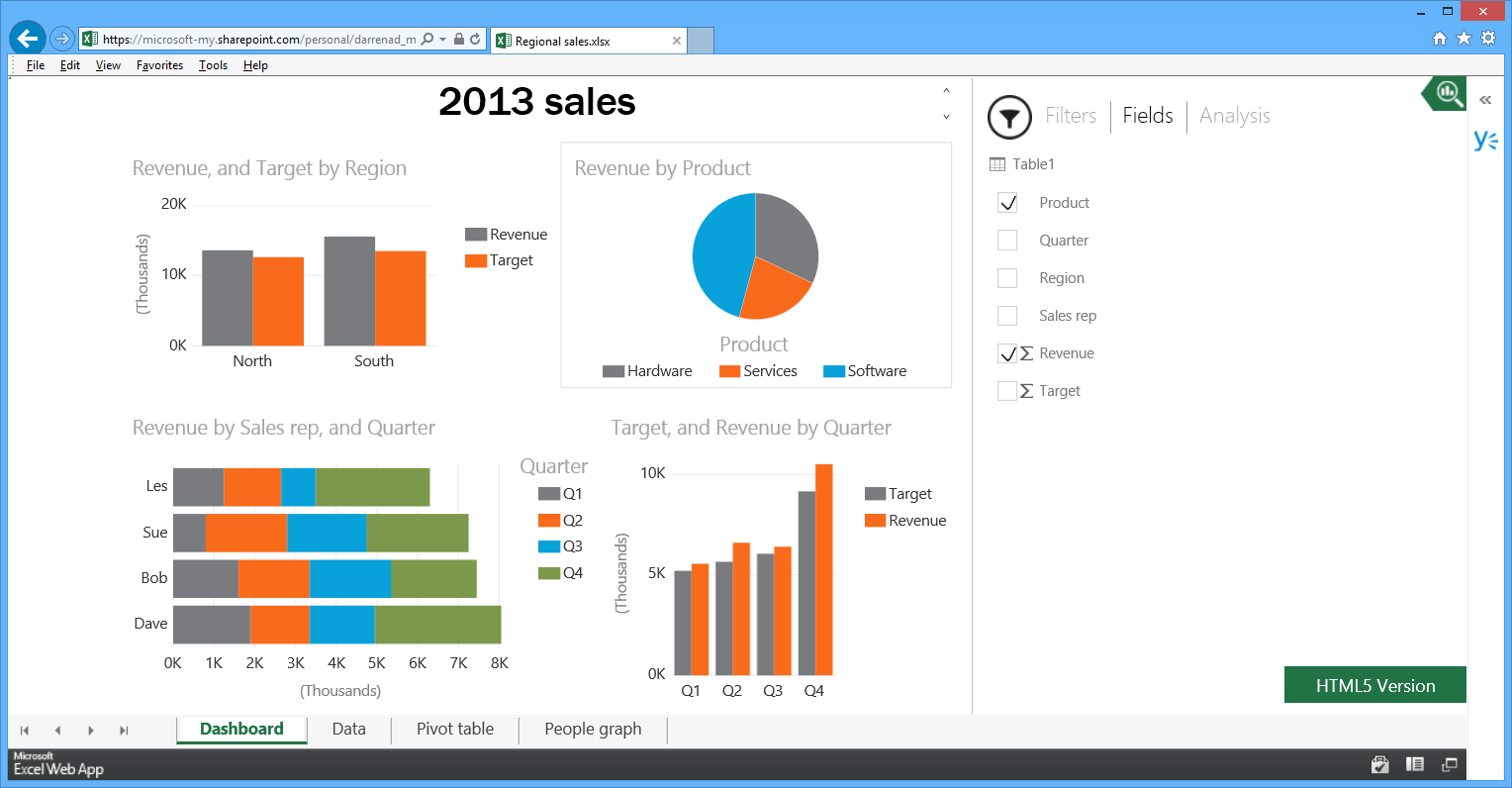The width and height of the screenshot is (1512, 788).
Task: Click the orange Services legend swatch
Action: point(729,371)
